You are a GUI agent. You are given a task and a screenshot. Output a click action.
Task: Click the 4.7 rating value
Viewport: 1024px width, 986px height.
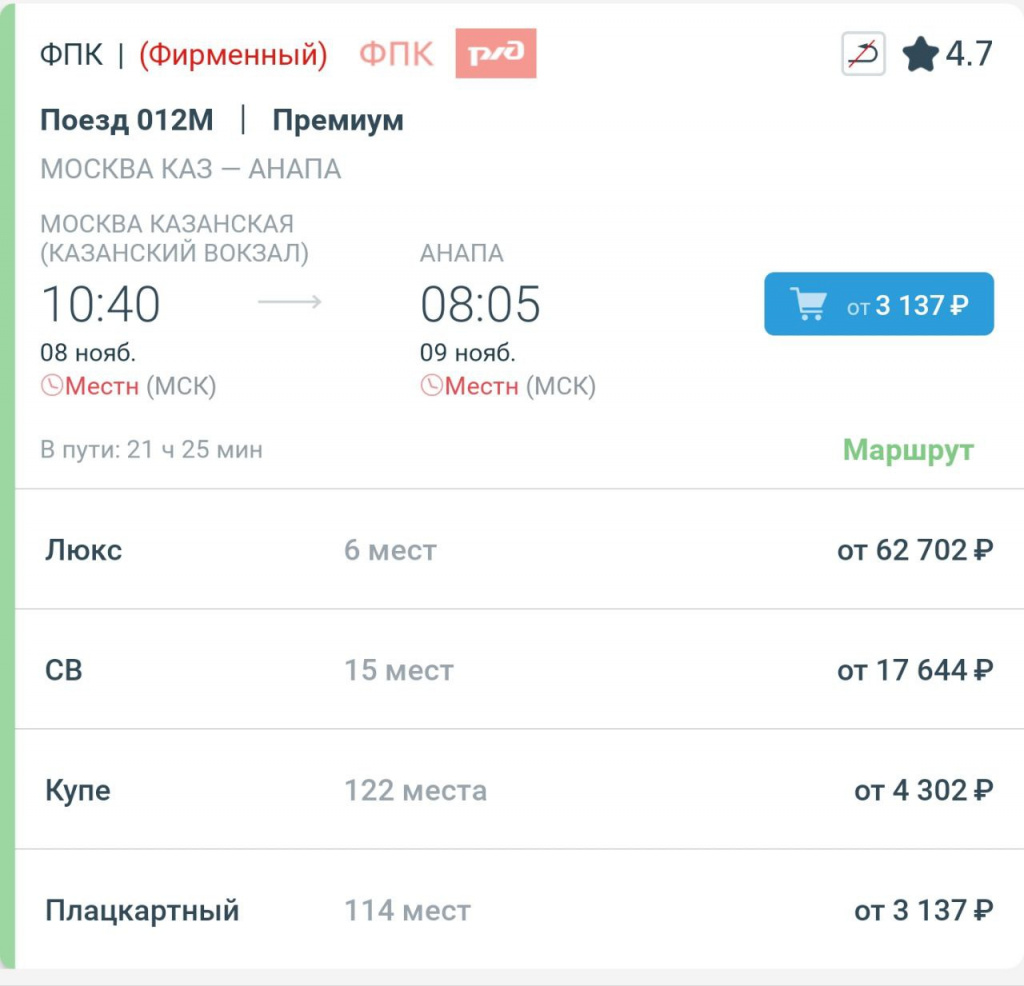(x=972, y=51)
